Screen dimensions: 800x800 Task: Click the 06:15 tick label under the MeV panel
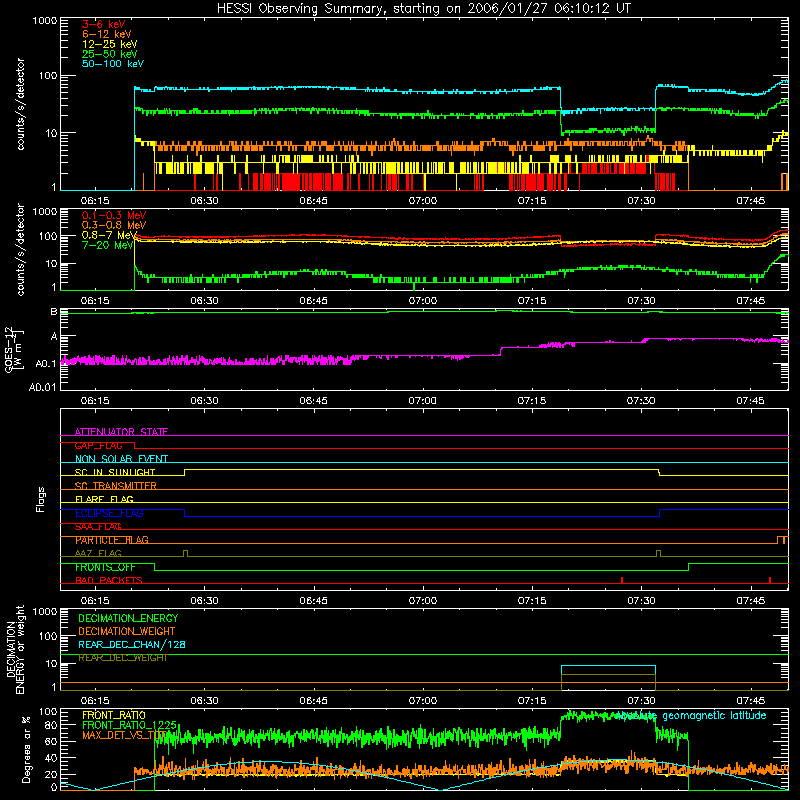click(95, 300)
